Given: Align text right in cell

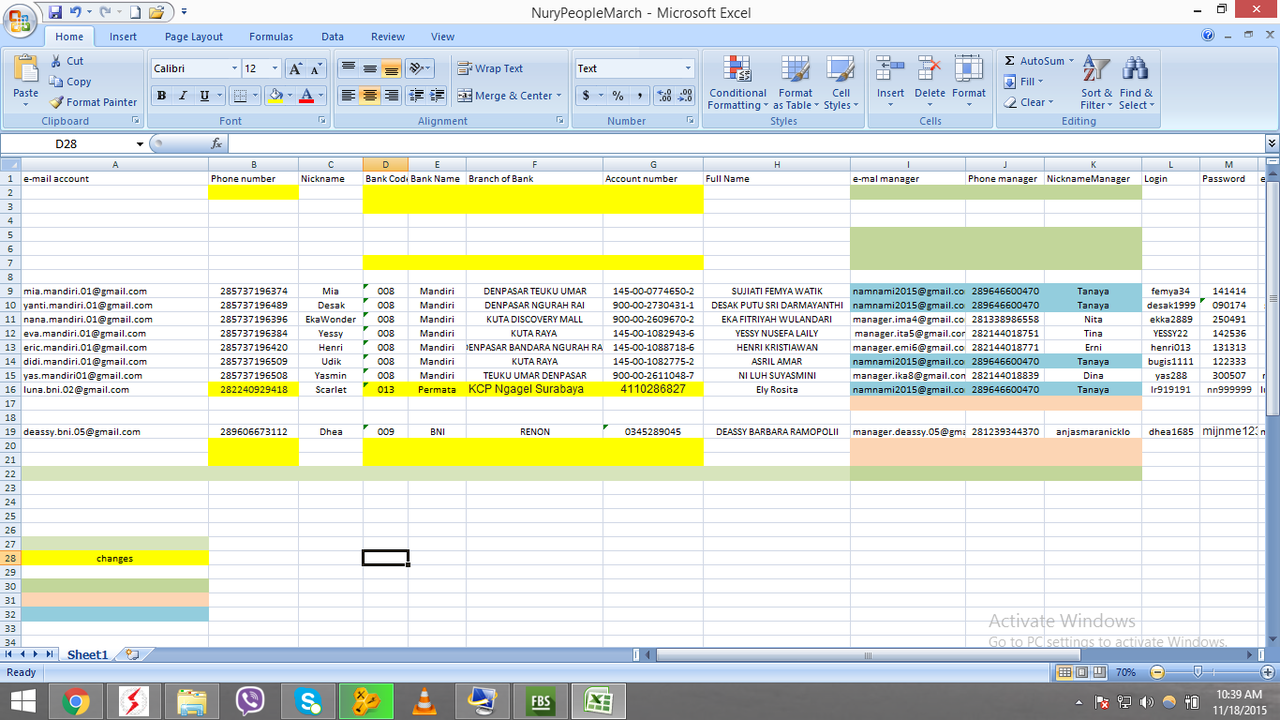Looking at the screenshot, I should click(x=391, y=96).
